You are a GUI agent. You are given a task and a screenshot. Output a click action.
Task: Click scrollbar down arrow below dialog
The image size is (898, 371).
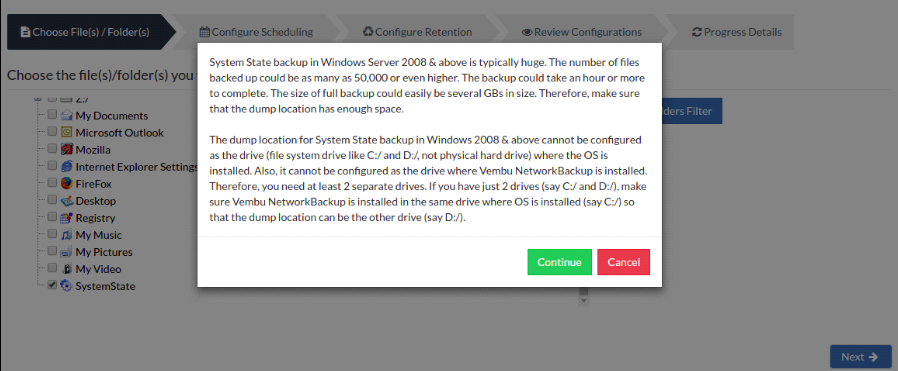(584, 301)
